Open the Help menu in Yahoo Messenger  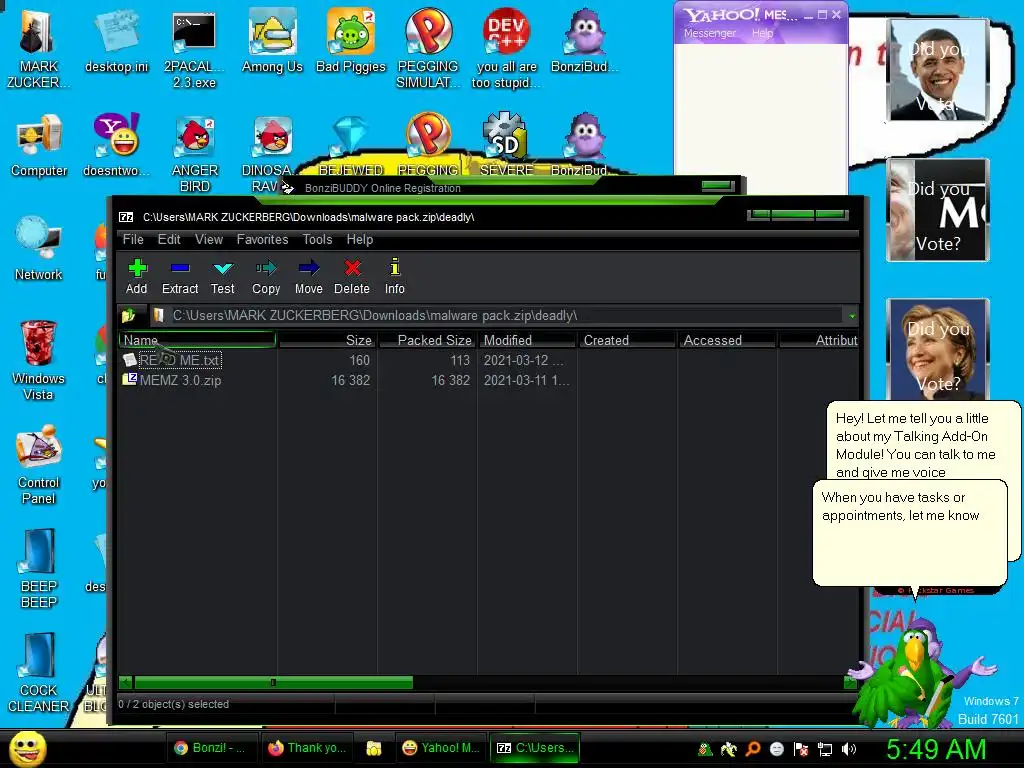pos(762,33)
